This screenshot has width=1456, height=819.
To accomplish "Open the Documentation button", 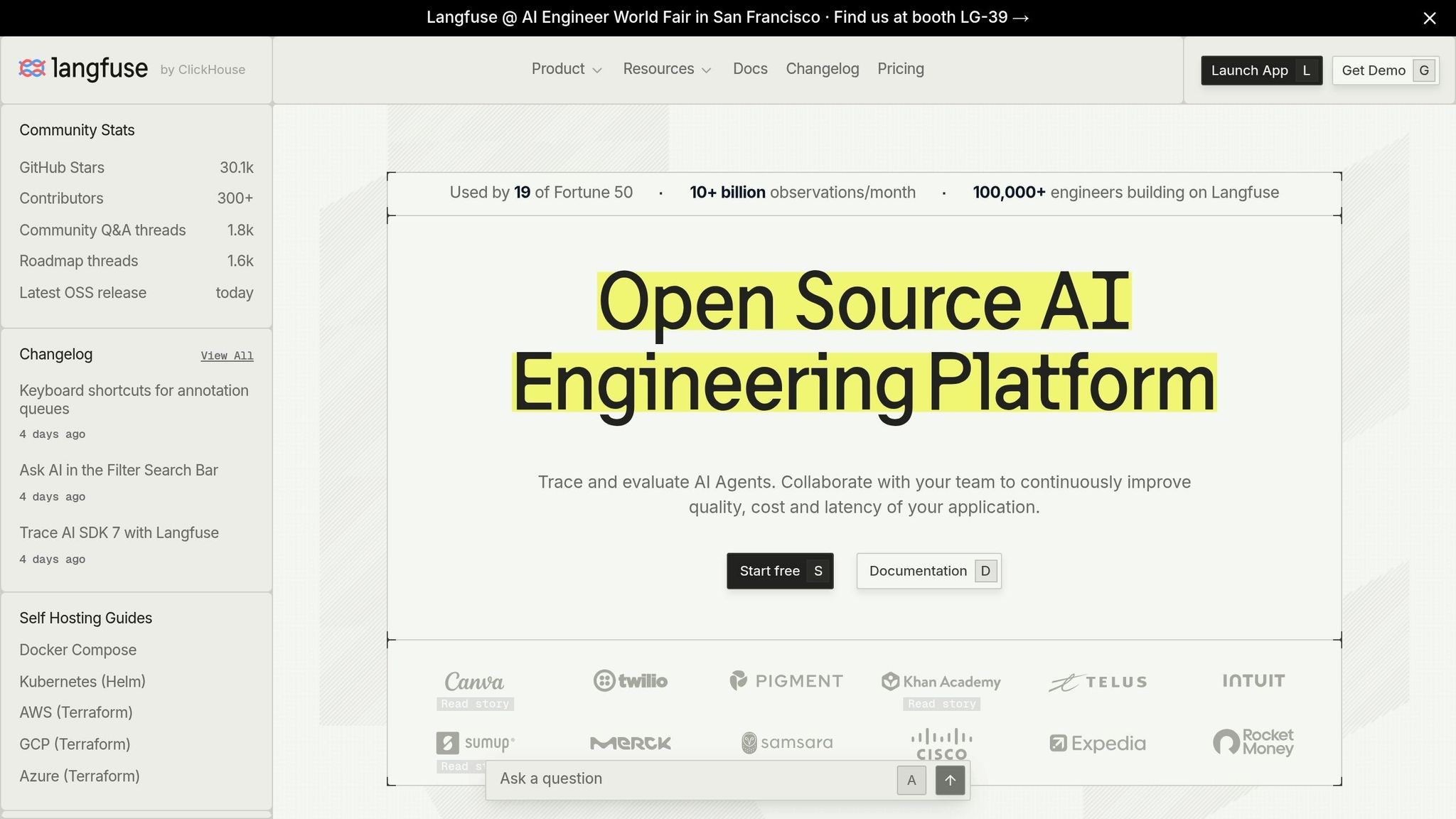I will pyautogui.click(x=928, y=571).
